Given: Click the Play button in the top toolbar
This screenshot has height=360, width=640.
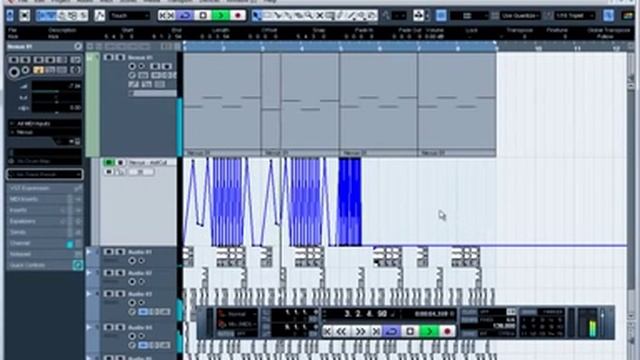Looking at the screenshot, I should [x=221, y=16].
